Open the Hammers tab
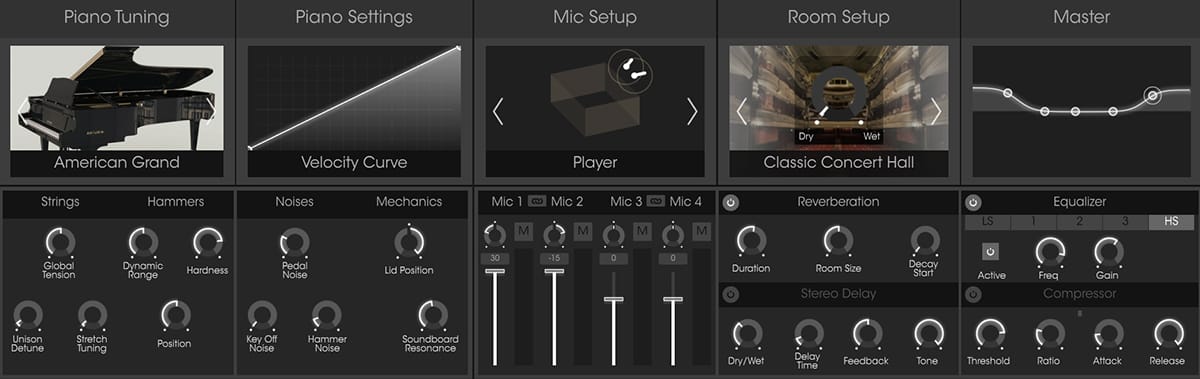 pyautogui.click(x=176, y=202)
